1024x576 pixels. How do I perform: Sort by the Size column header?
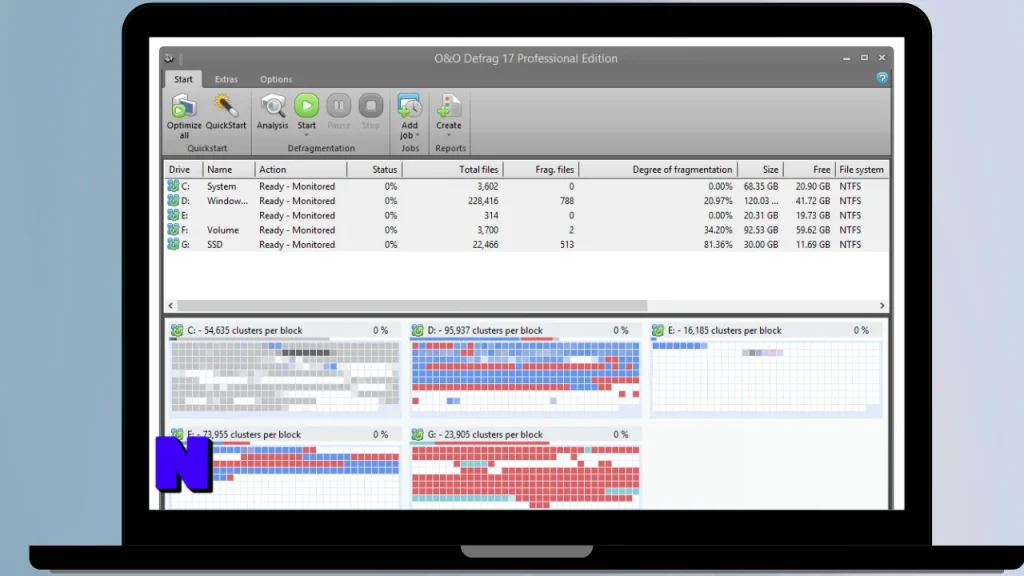coord(761,169)
